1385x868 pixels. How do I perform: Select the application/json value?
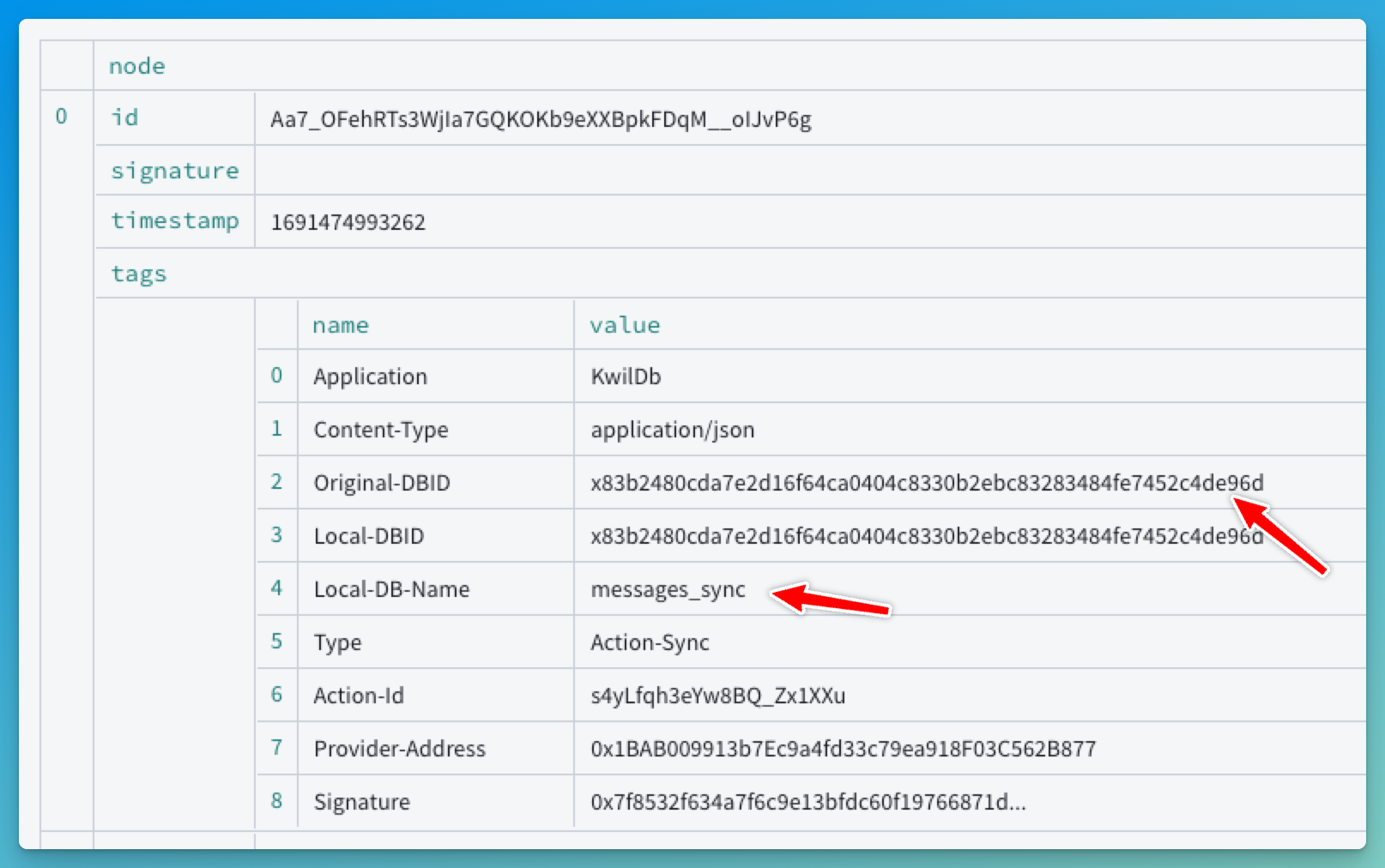(x=672, y=429)
